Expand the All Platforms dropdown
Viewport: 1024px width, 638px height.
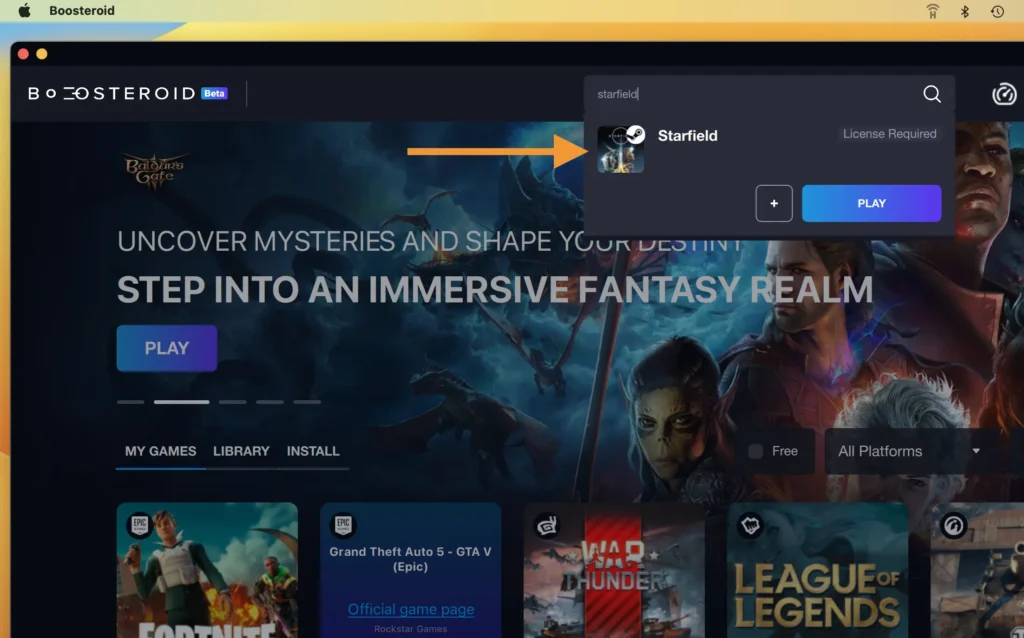pos(909,451)
